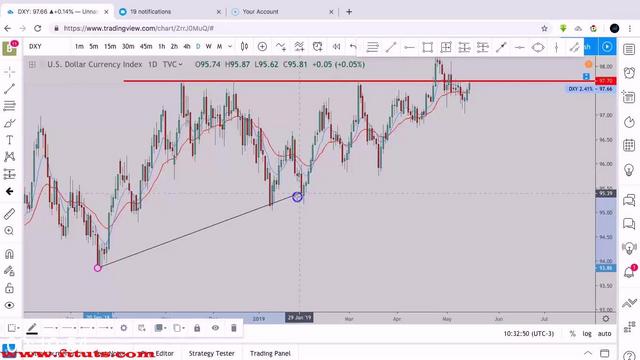640x360 pixels.
Task: Select the crosshair cursor tool
Action: tap(9, 72)
